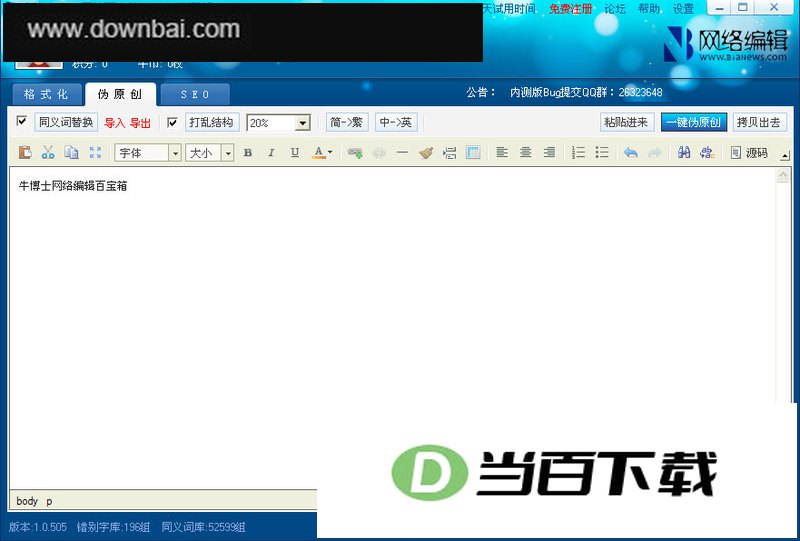Click 同义词库:52599组 status text
Image resolution: width=800 pixels, height=541 pixels.
(204, 527)
